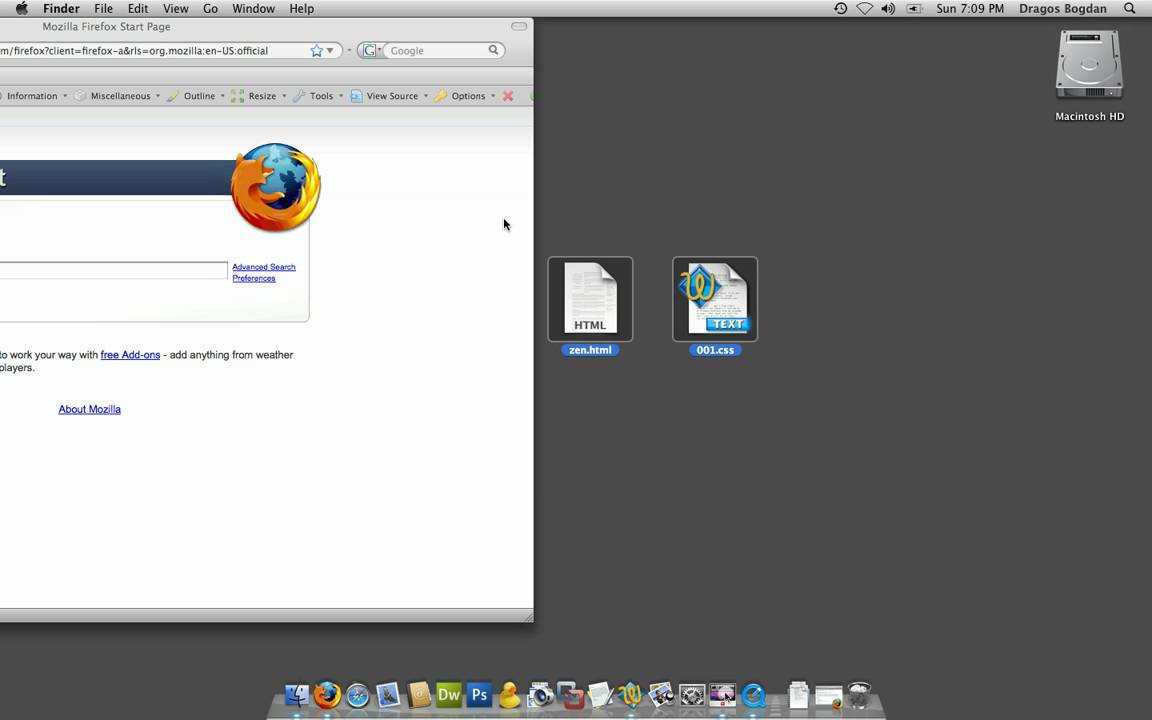The width and height of the screenshot is (1152, 720).
Task: Click the bookmark star in Firefox URL bar
Action: pos(316,51)
